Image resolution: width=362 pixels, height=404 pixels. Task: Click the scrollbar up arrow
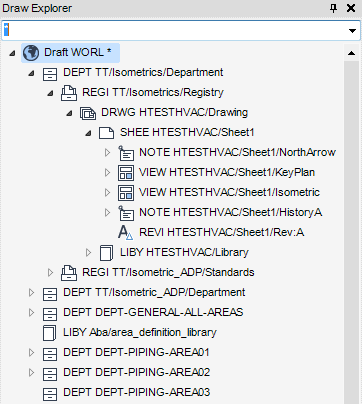click(x=351, y=53)
